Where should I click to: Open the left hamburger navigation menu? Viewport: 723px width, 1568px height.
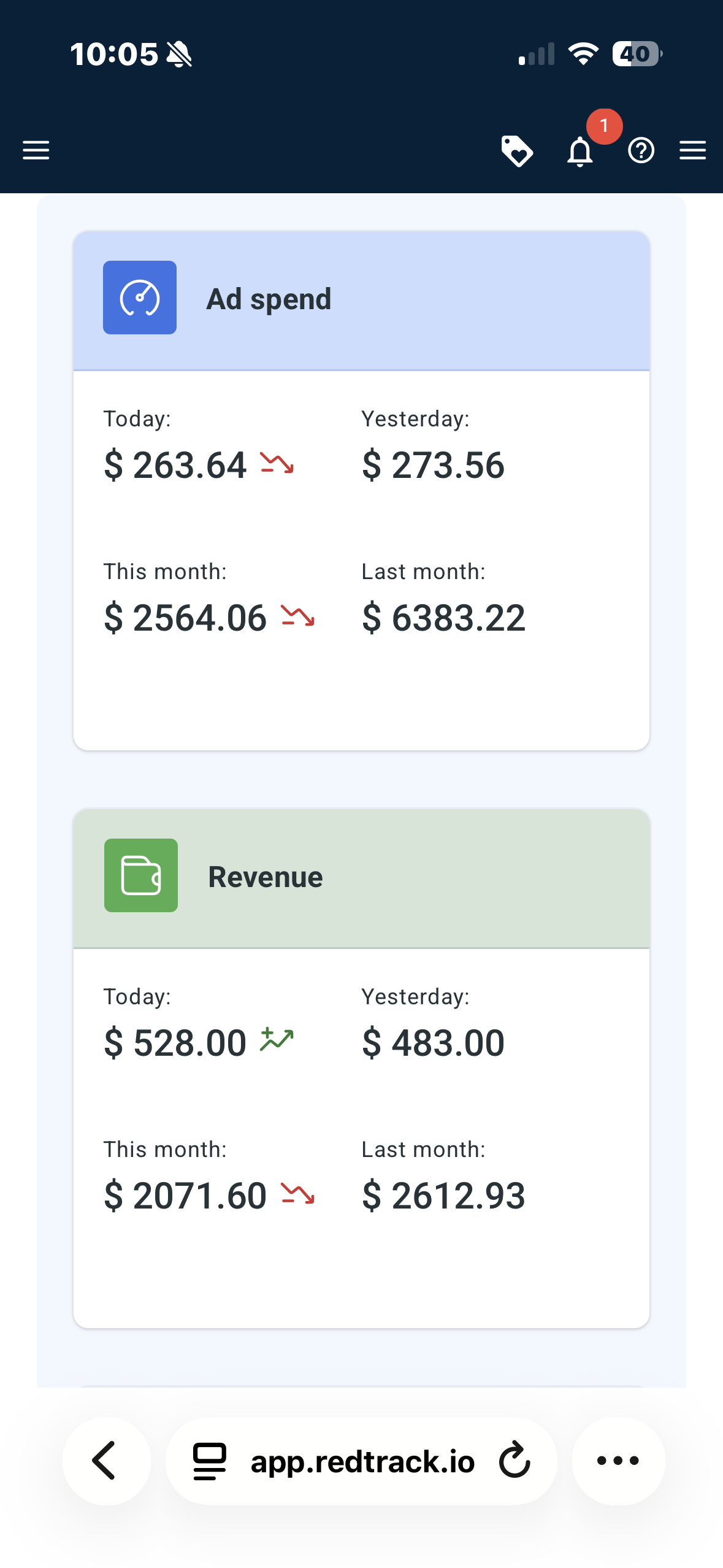pyautogui.click(x=36, y=150)
